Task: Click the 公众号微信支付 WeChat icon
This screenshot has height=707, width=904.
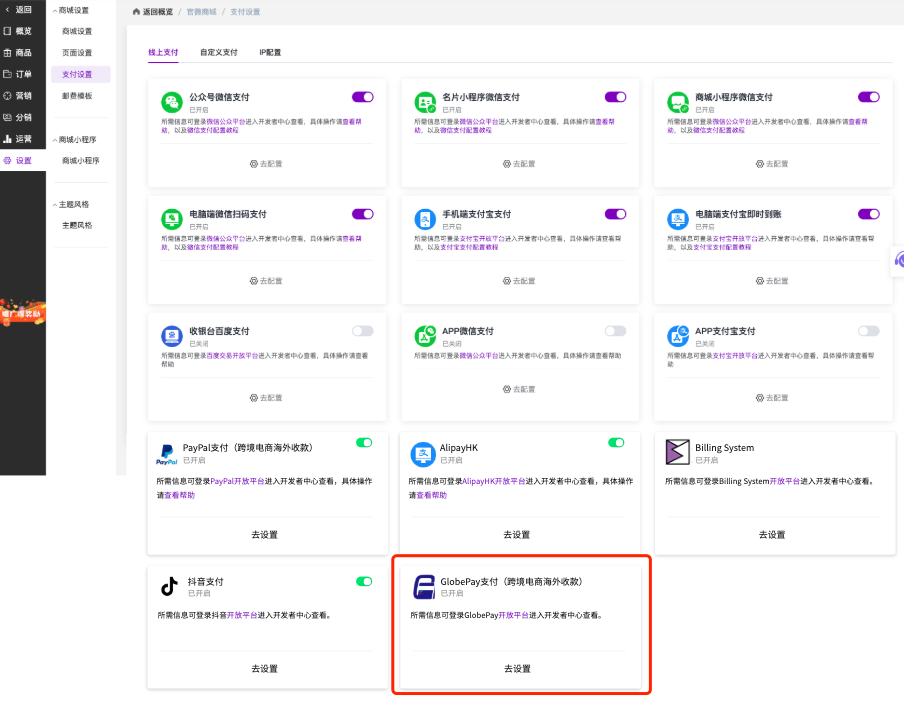Action: pos(172,103)
